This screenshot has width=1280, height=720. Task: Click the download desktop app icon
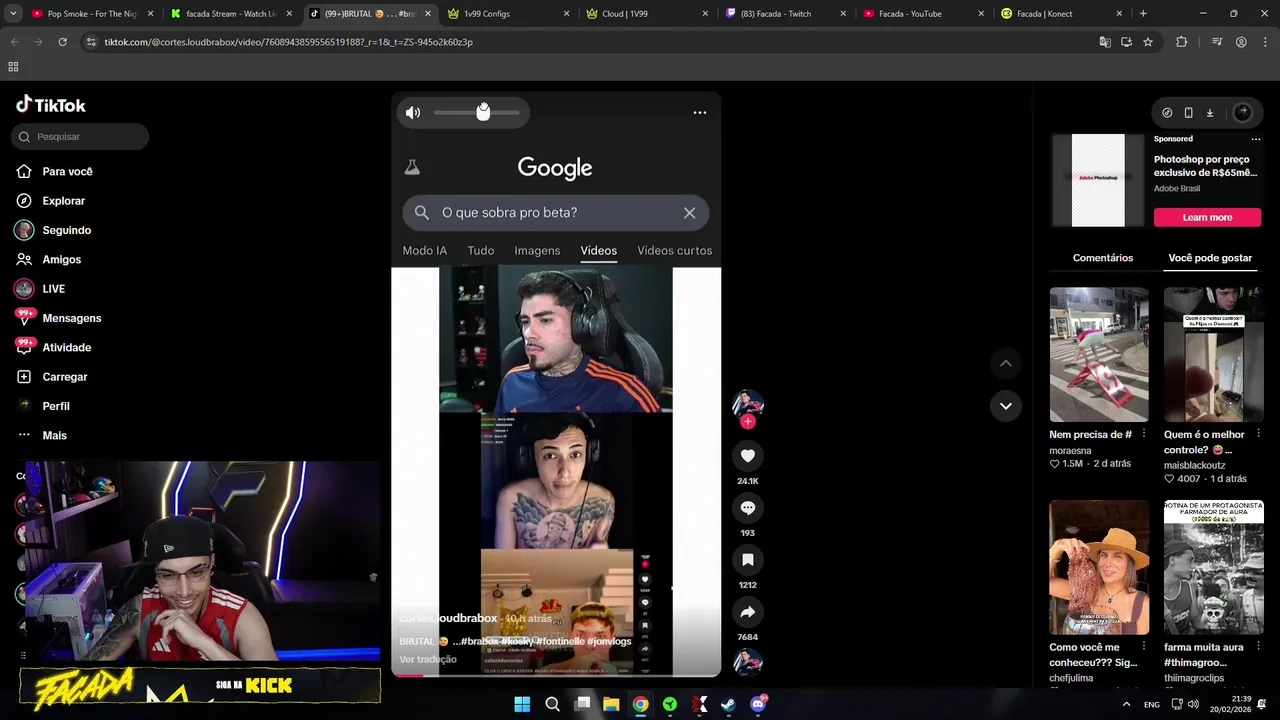tap(1209, 113)
